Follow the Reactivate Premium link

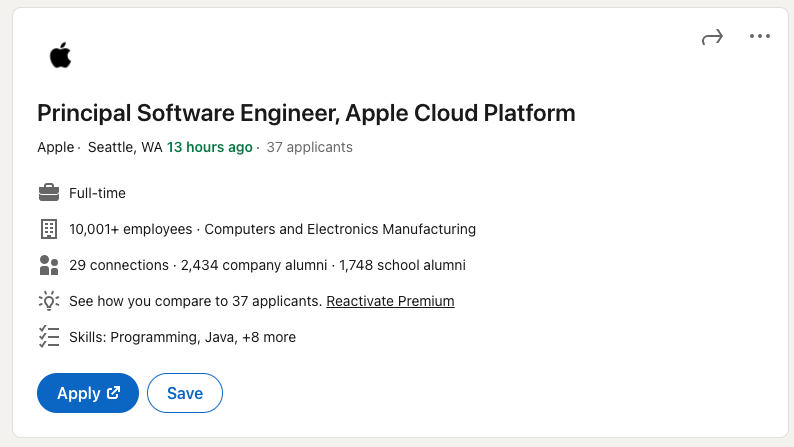[x=390, y=301]
